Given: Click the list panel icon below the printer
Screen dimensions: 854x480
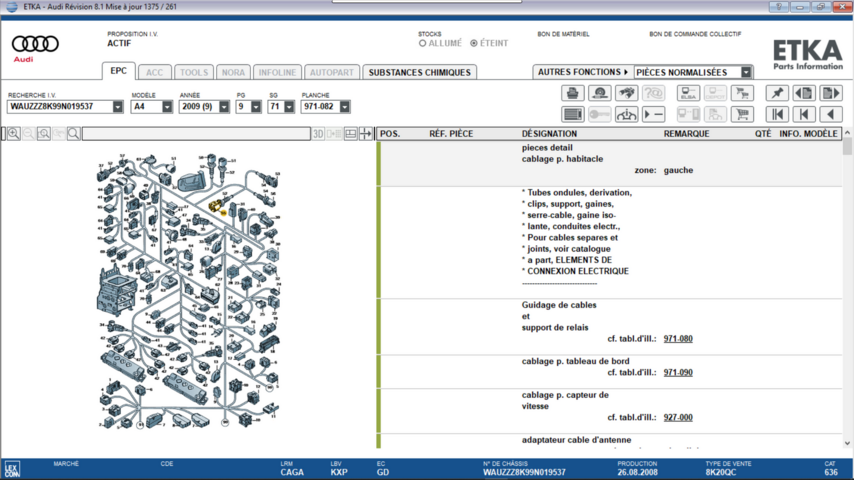Looking at the screenshot, I should click(572, 114).
